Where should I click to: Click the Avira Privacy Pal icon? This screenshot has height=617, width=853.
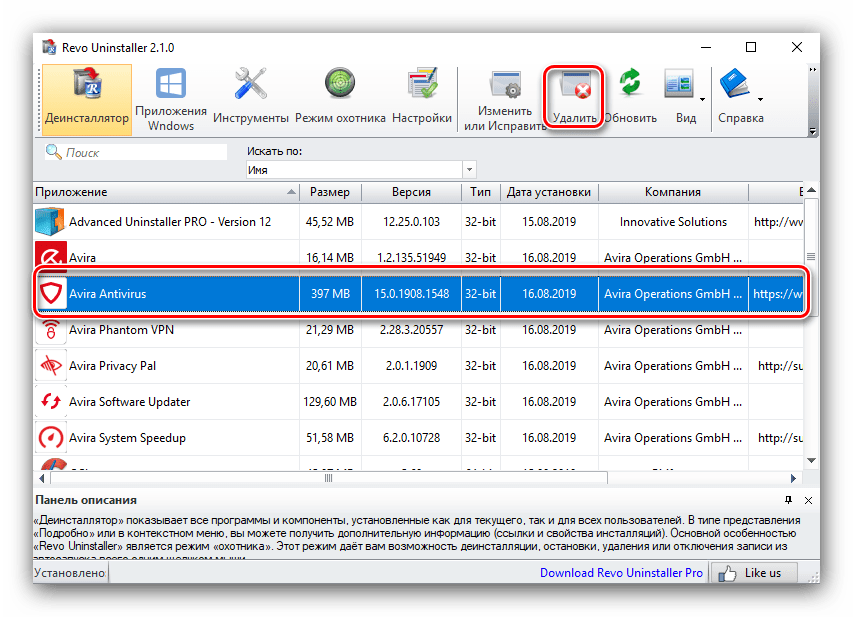click(x=51, y=366)
